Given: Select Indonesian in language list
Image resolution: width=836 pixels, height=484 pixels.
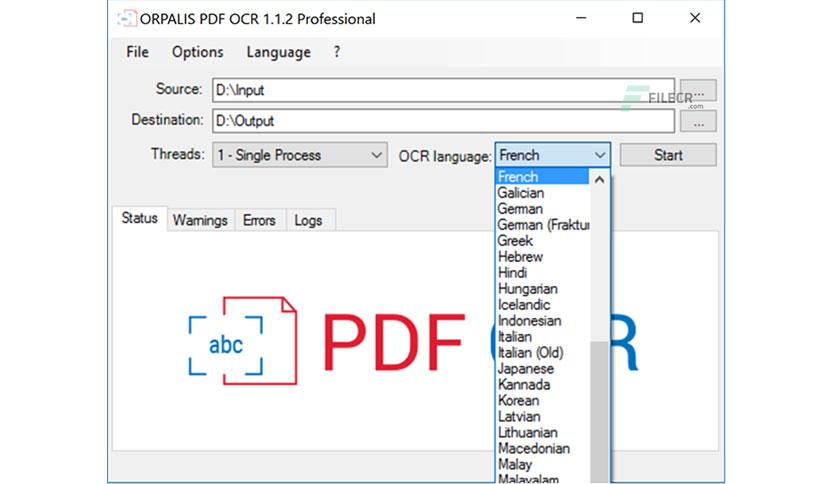Looking at the screenshot, I should [542, 320].
